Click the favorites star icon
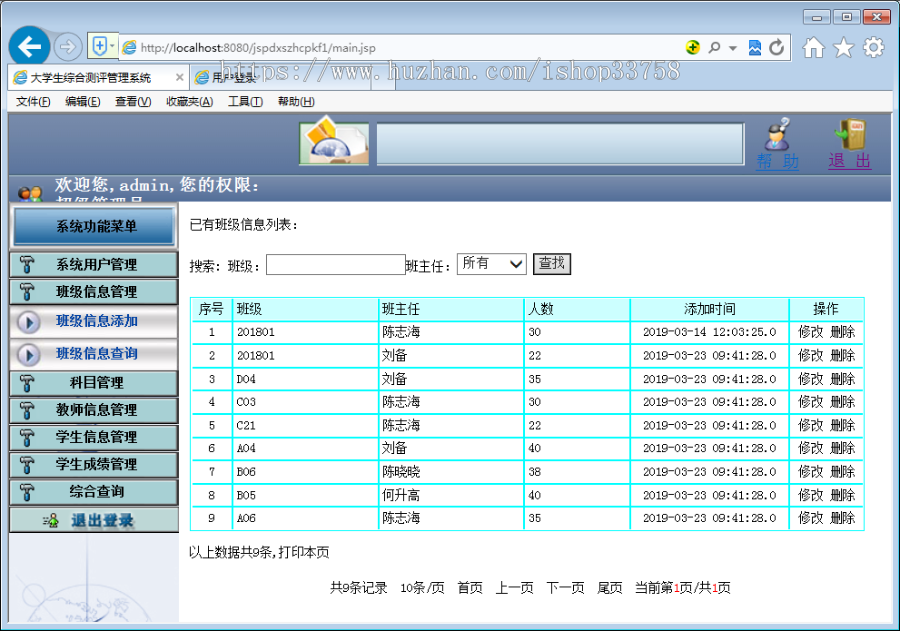Image resolution: width=900 pixels, height=631 pixels. tap(842, 46)
